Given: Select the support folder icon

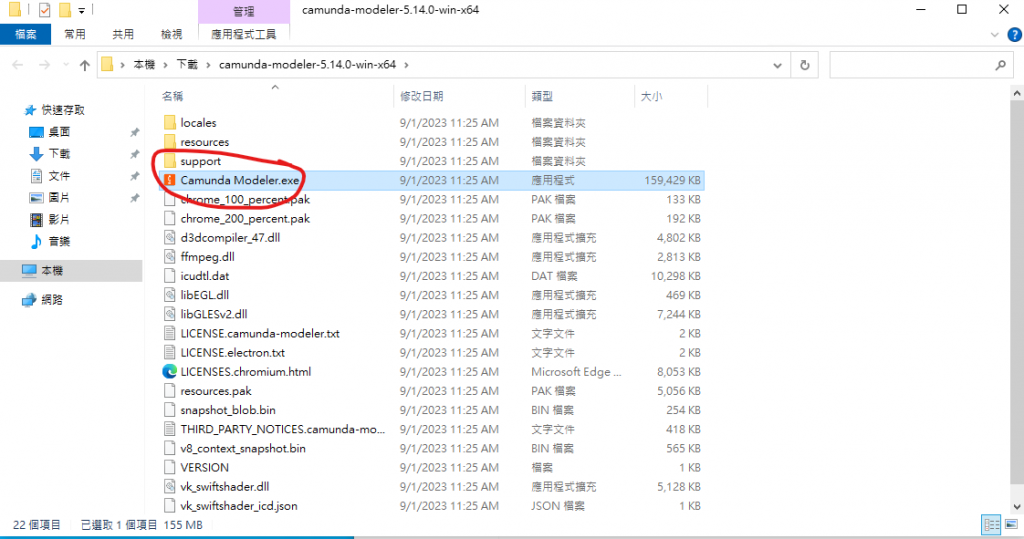Looking at the screenshot, I should [170, 161].
